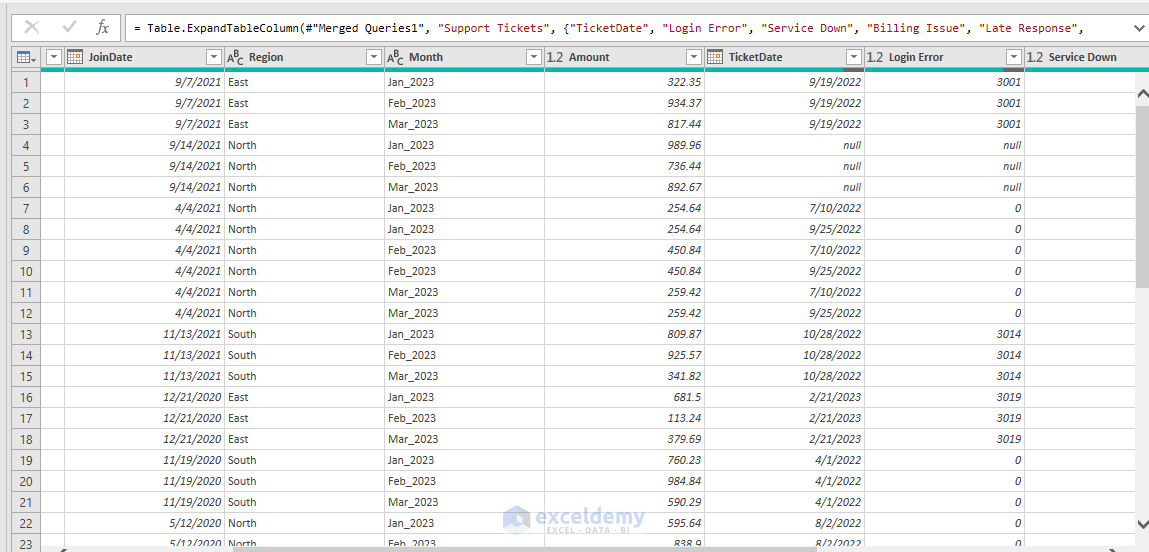Select row number 1
This screenshot has height=552, width=1149.
coord(26,82)
